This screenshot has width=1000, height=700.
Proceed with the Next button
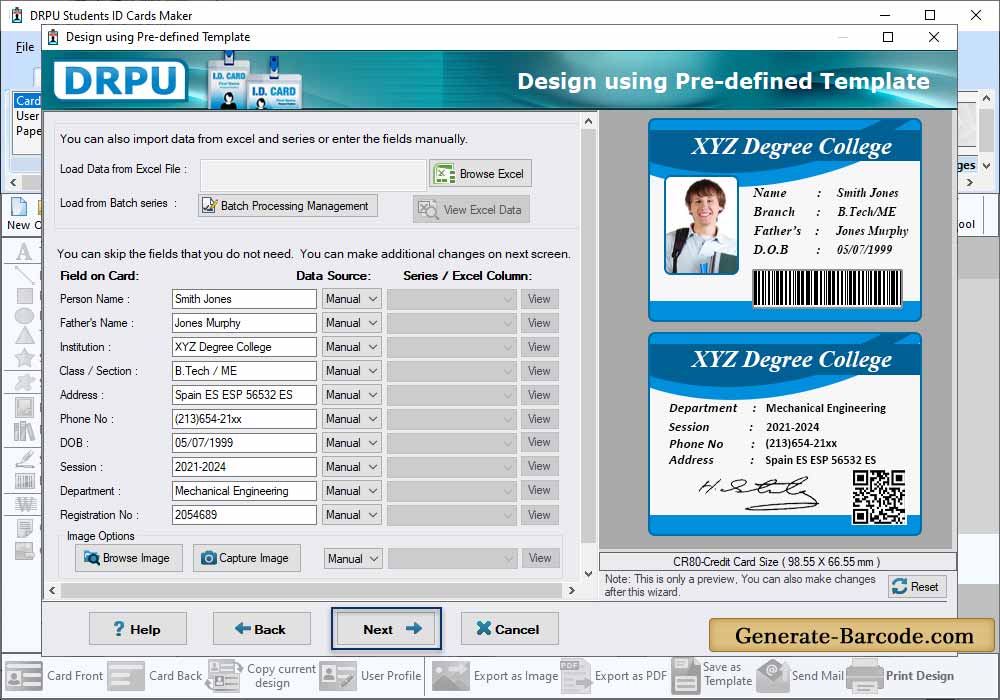click(386, 629)
